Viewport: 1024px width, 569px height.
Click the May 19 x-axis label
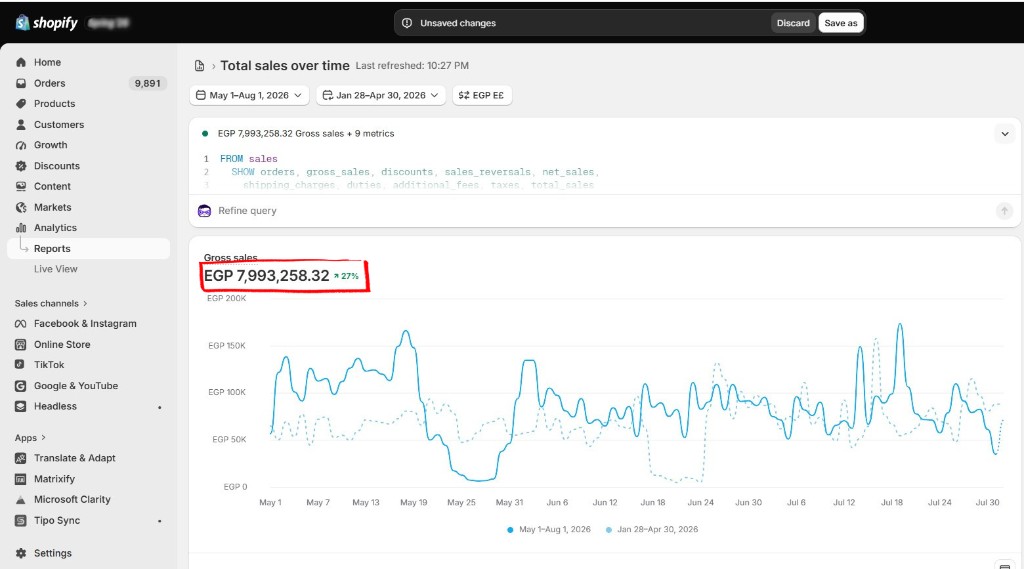(x=413, y=502)
